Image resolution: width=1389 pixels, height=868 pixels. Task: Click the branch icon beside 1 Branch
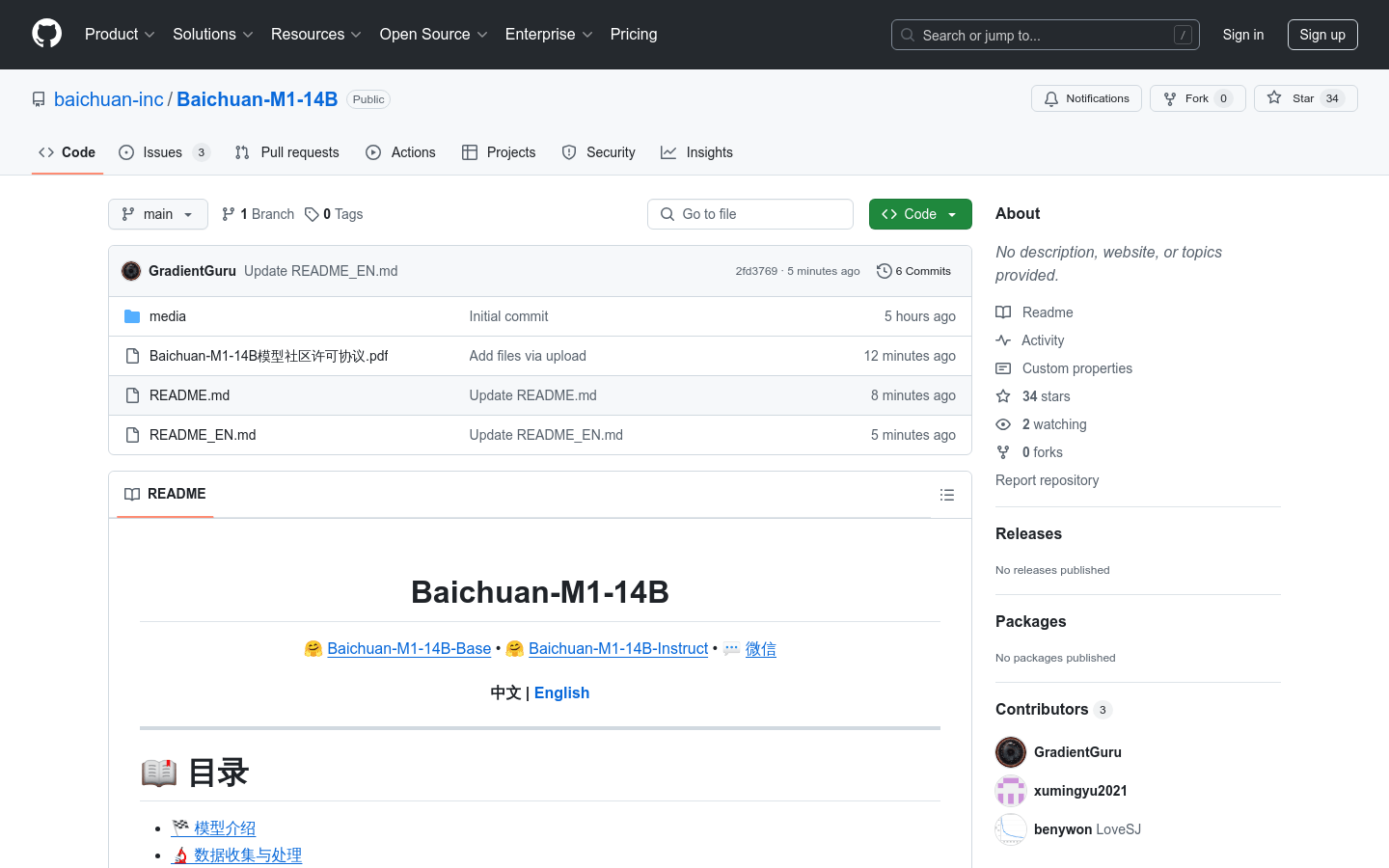point(228,213)
